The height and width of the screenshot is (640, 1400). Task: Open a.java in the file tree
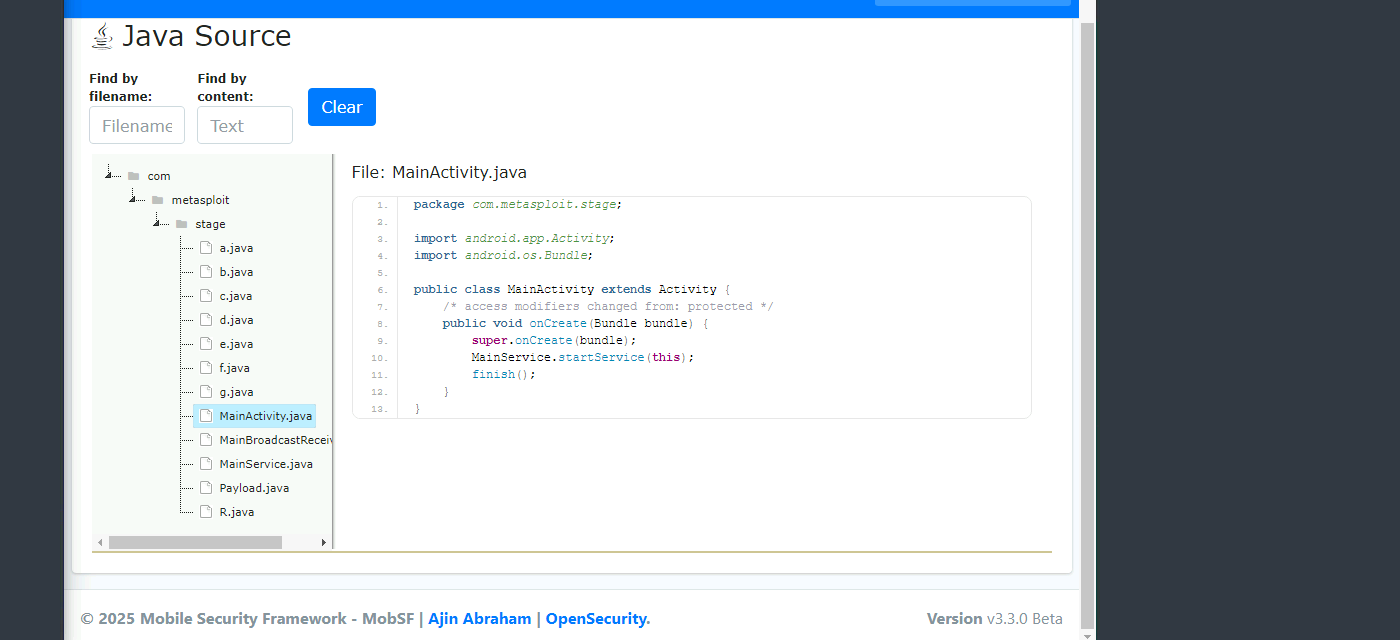click(236, 248)
